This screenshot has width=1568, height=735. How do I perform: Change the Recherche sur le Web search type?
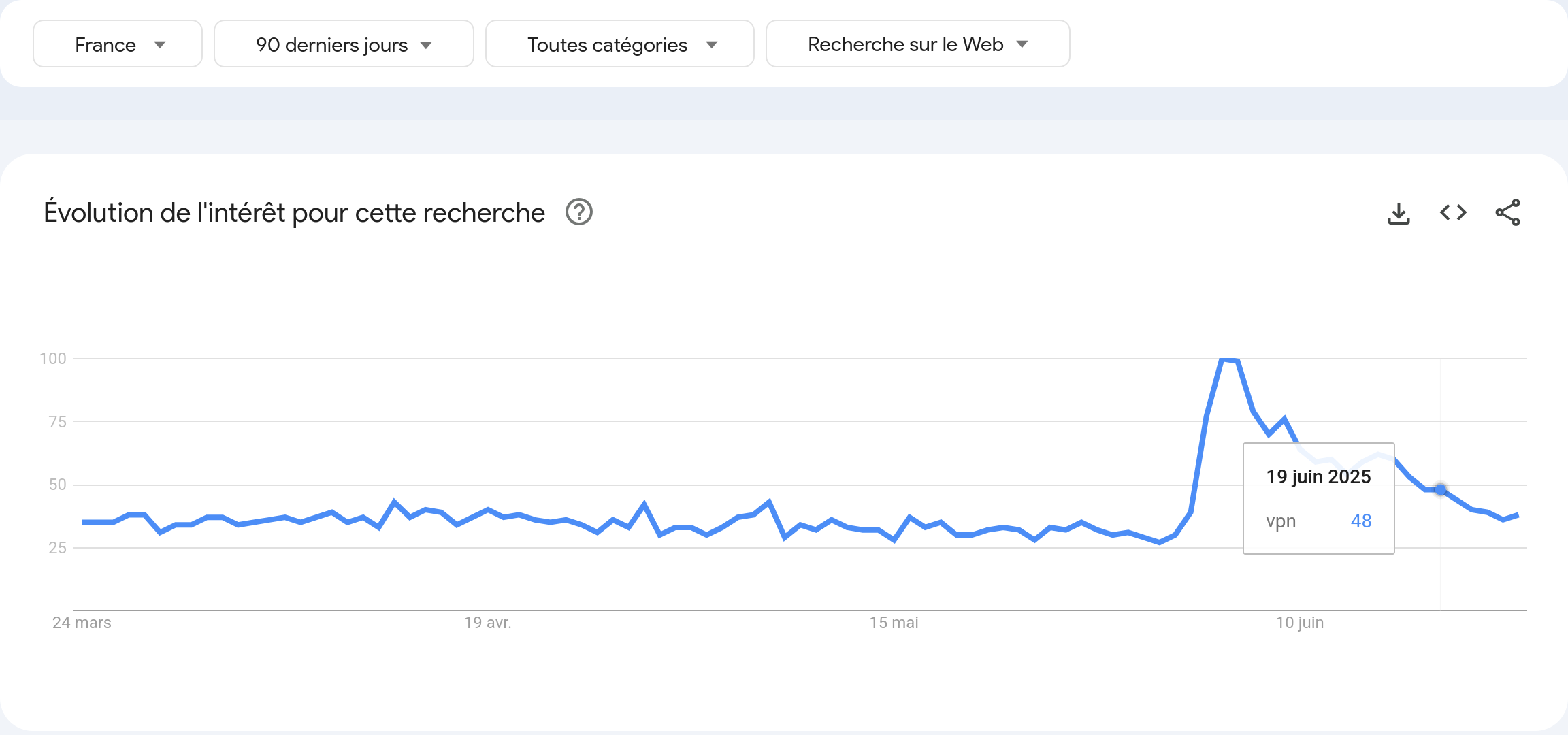point(918,44)
